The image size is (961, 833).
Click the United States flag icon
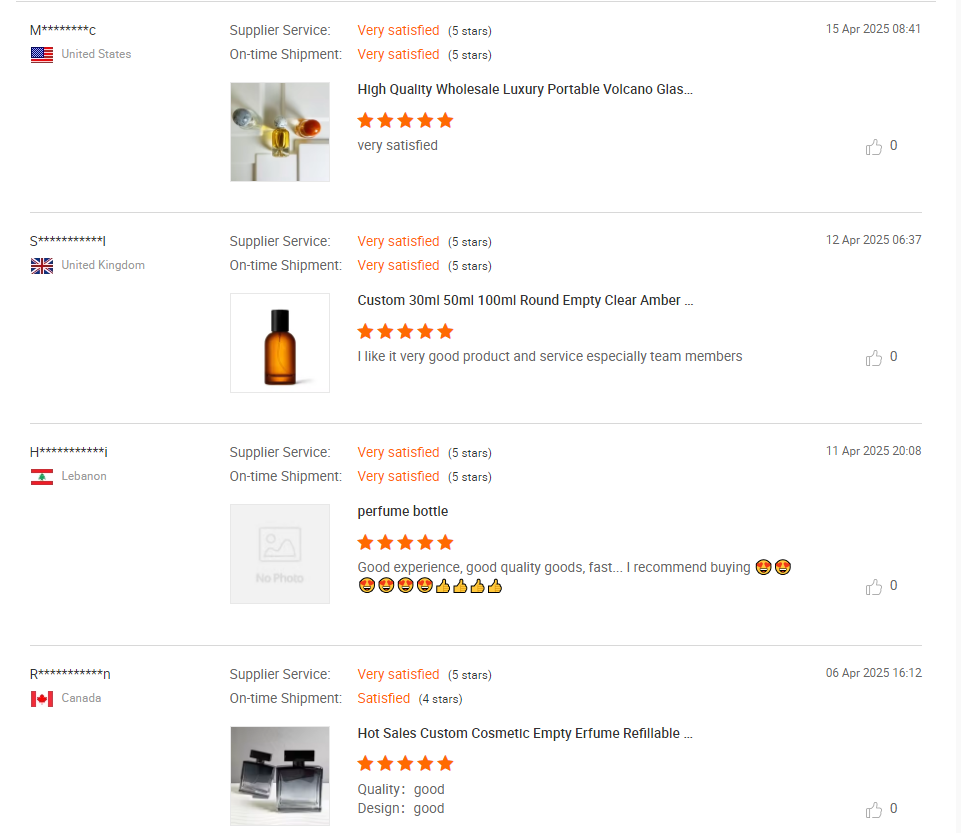coord(42,55)
